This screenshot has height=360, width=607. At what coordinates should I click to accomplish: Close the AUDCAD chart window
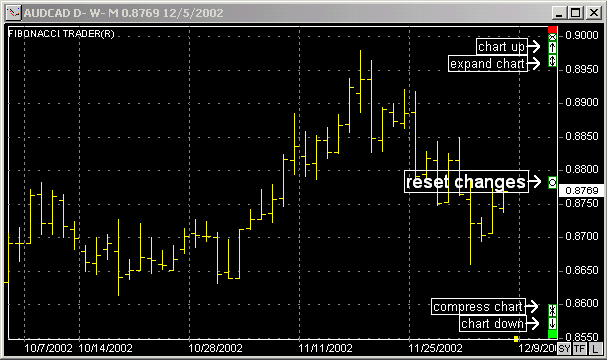593,13
